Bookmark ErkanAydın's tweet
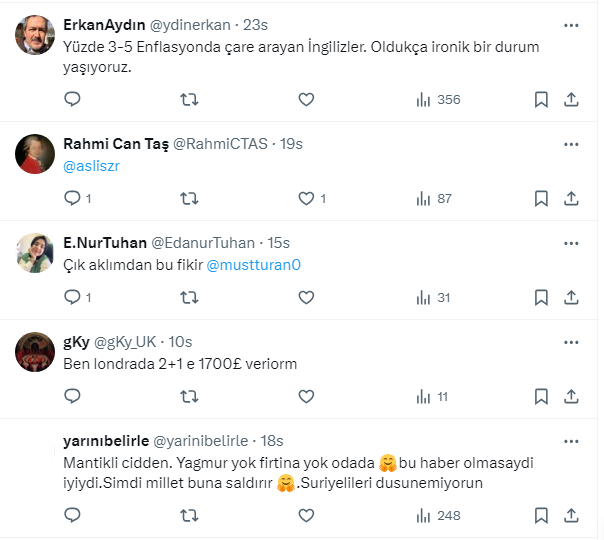The width and height of the screenshot is (604, 540). click(541, 99)
